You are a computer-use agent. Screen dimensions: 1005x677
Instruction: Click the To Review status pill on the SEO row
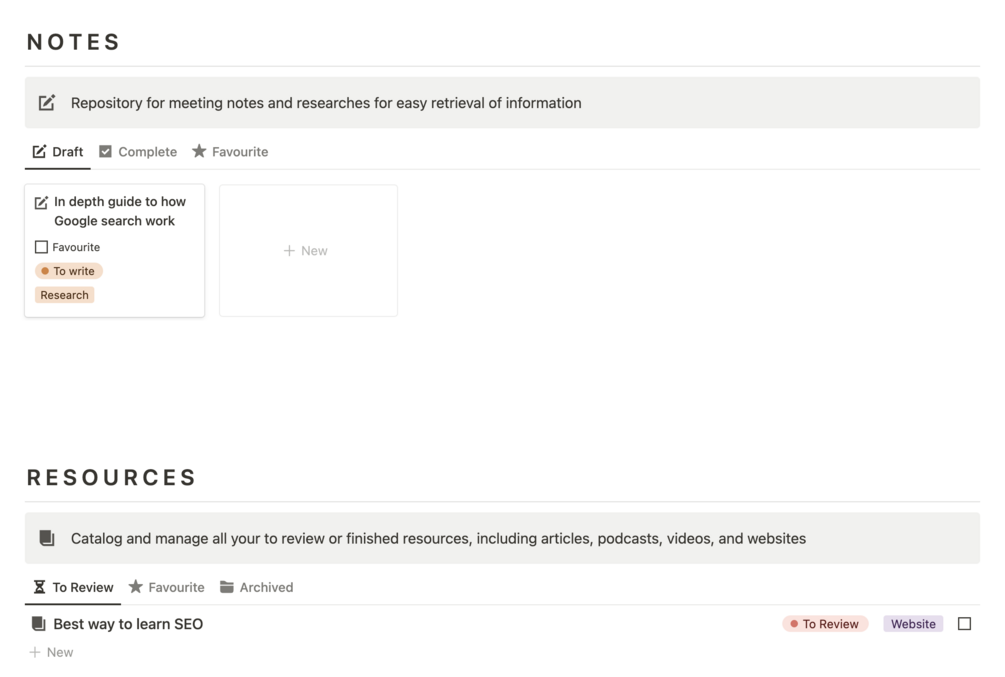825,624
